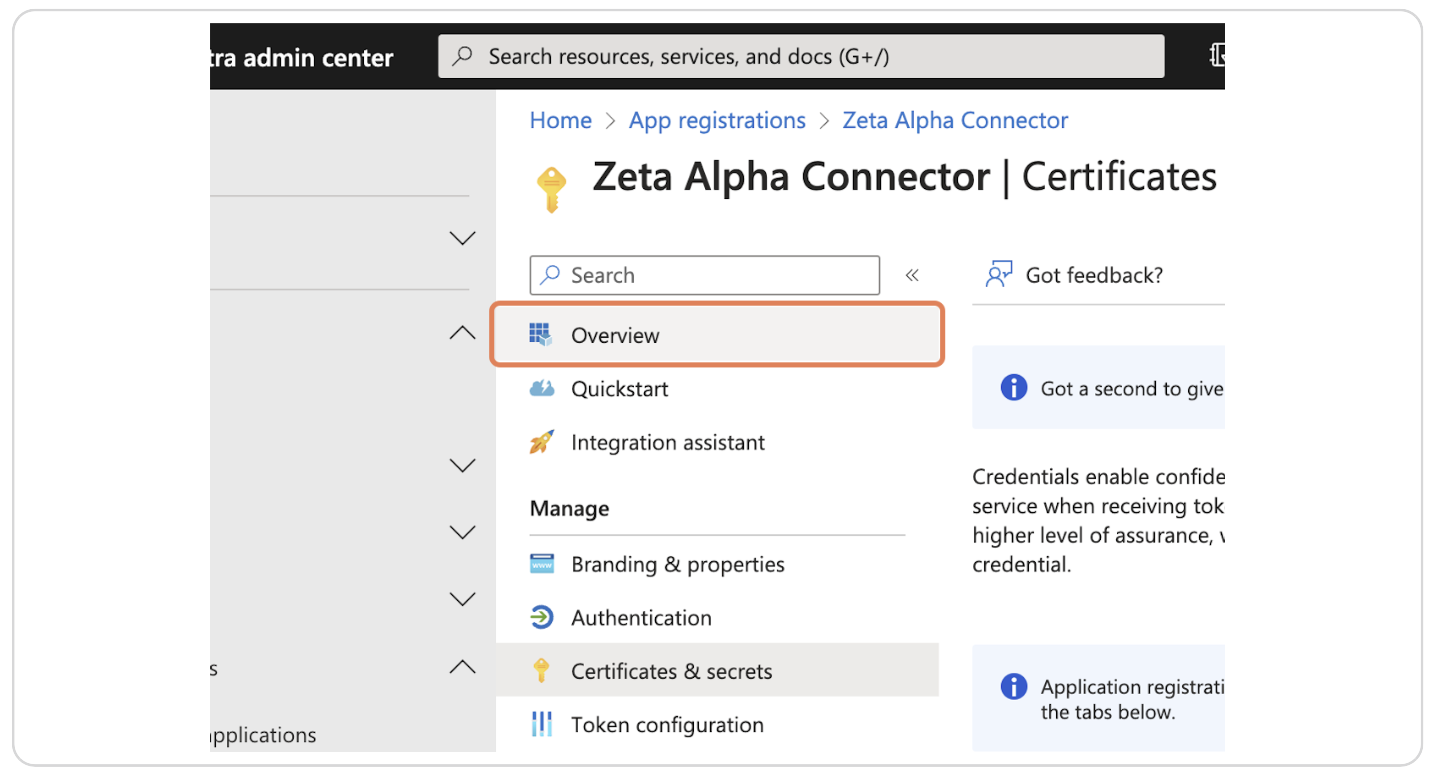Expand the topmost sidebar chevron section
Screen dimensions: 1442x780
[462, 238]
